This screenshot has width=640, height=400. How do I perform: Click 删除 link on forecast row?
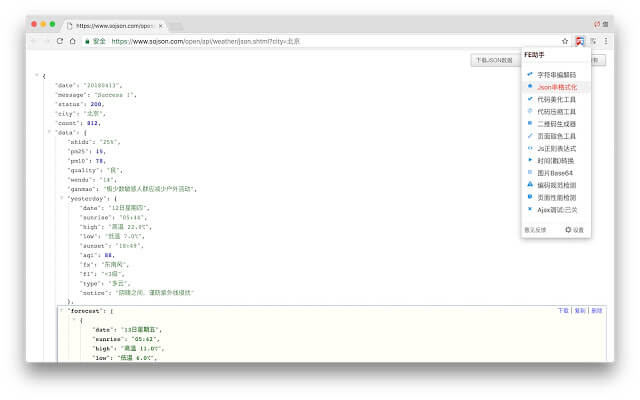(x=597, y=311)
